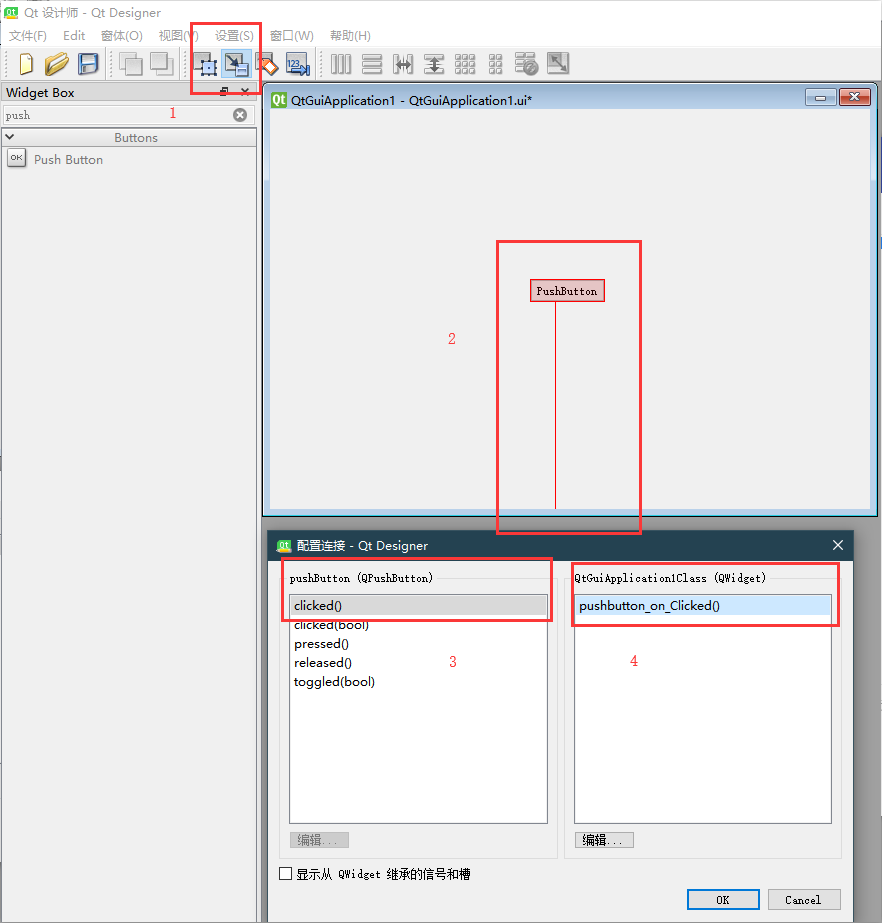The image size is (882, 923).
Task: Click the Adjust Size toolbar icon
Action: point(557,63)
